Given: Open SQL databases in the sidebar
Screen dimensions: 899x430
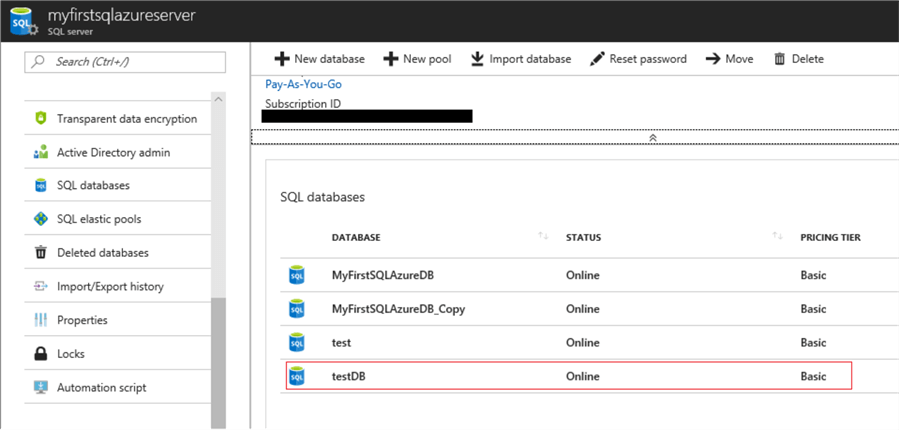Looking at the screenshot, I should point(93,185).
